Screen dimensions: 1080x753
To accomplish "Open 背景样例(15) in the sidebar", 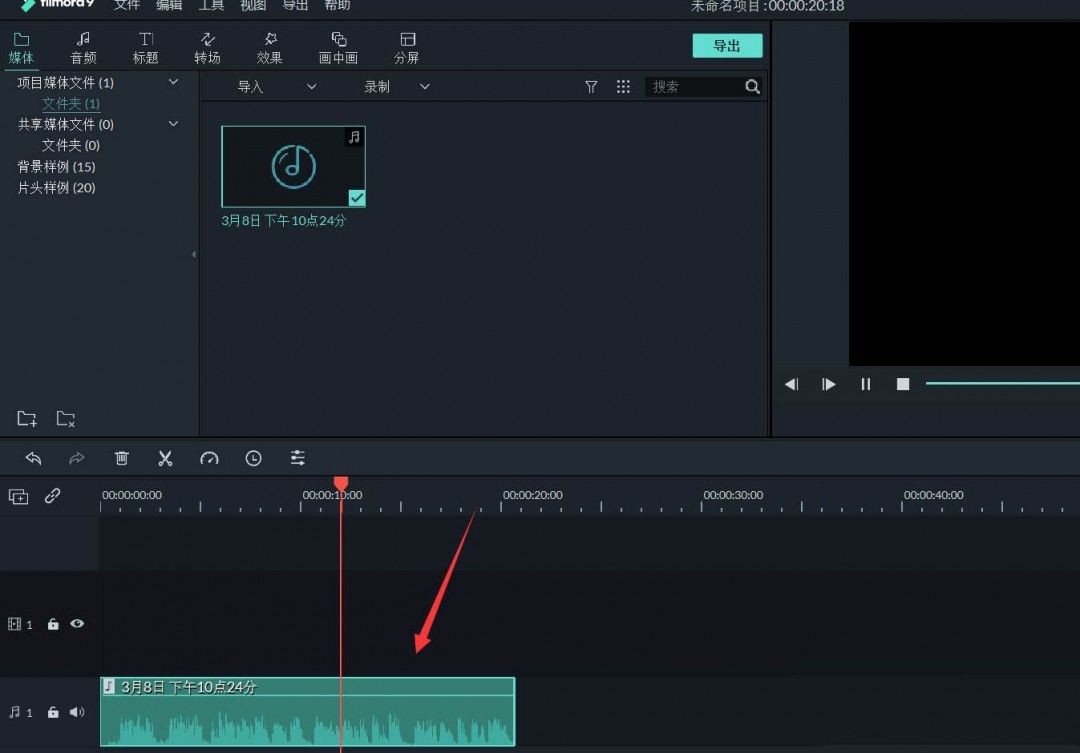I will pyautogui.click(x=55, y=166).
